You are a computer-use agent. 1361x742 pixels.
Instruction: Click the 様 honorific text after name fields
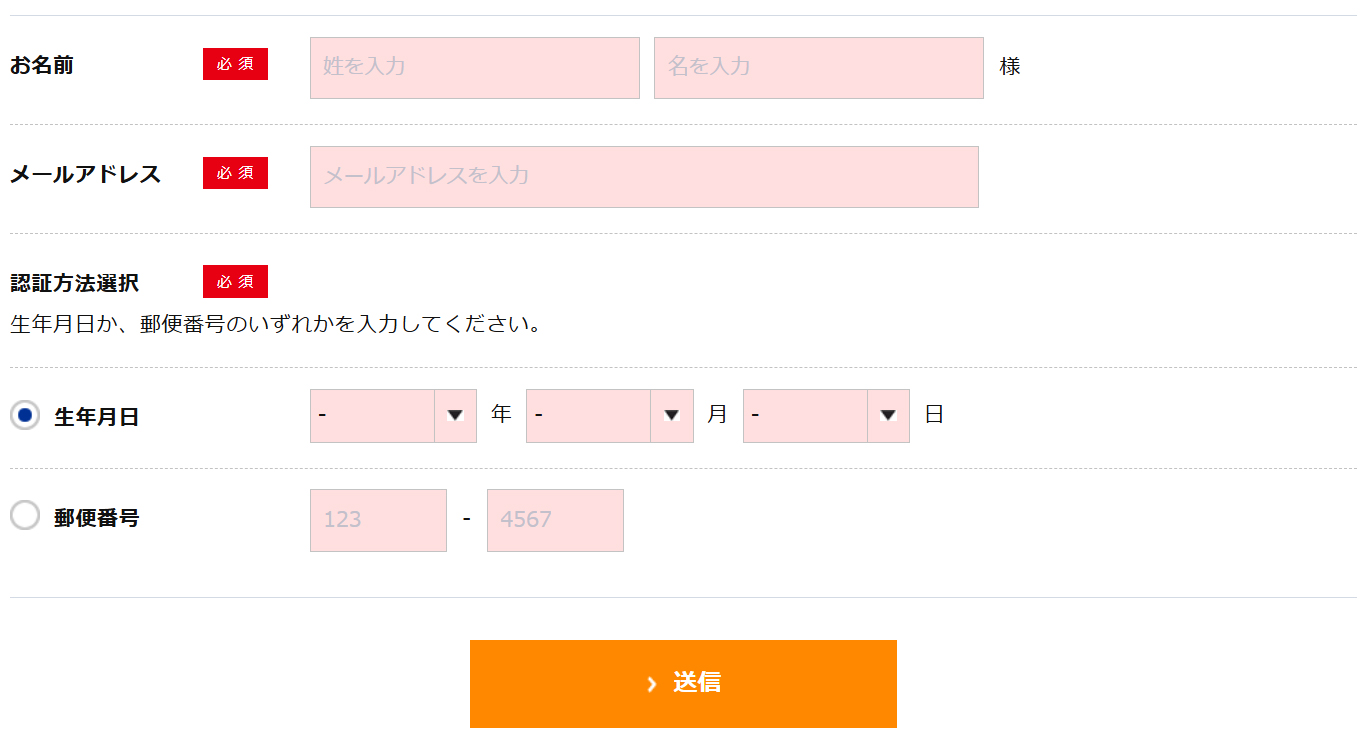click(1010, 65)
